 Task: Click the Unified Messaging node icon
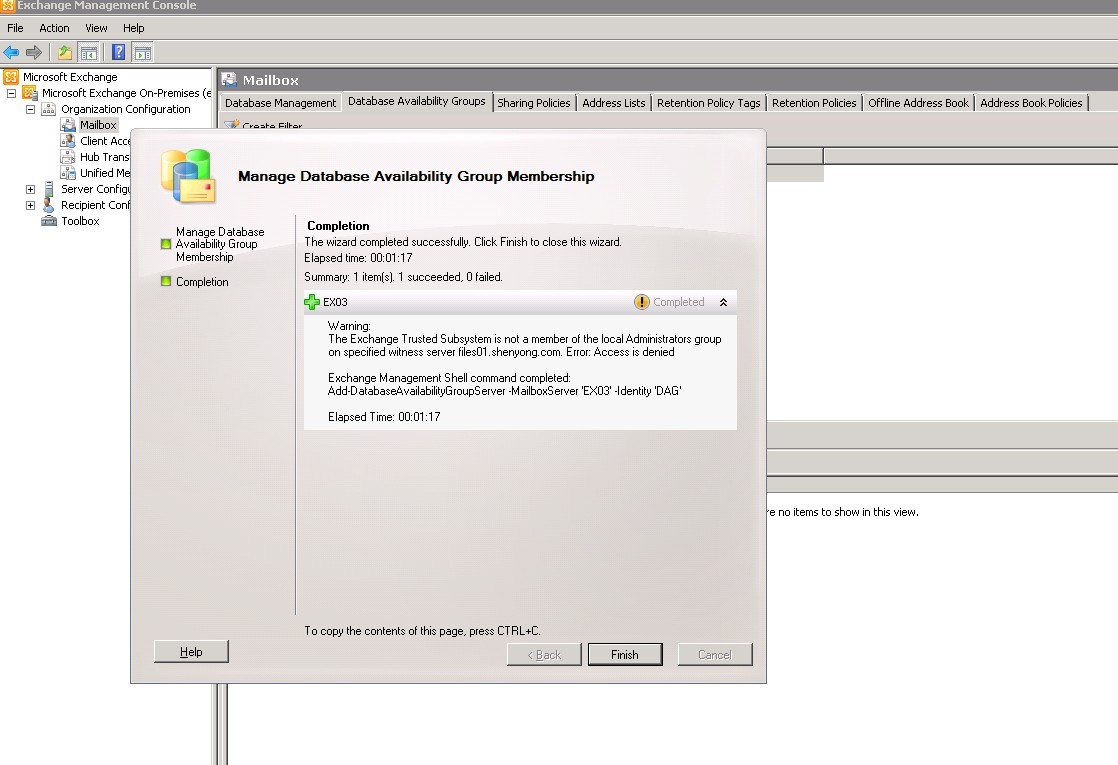coord(68,173)
